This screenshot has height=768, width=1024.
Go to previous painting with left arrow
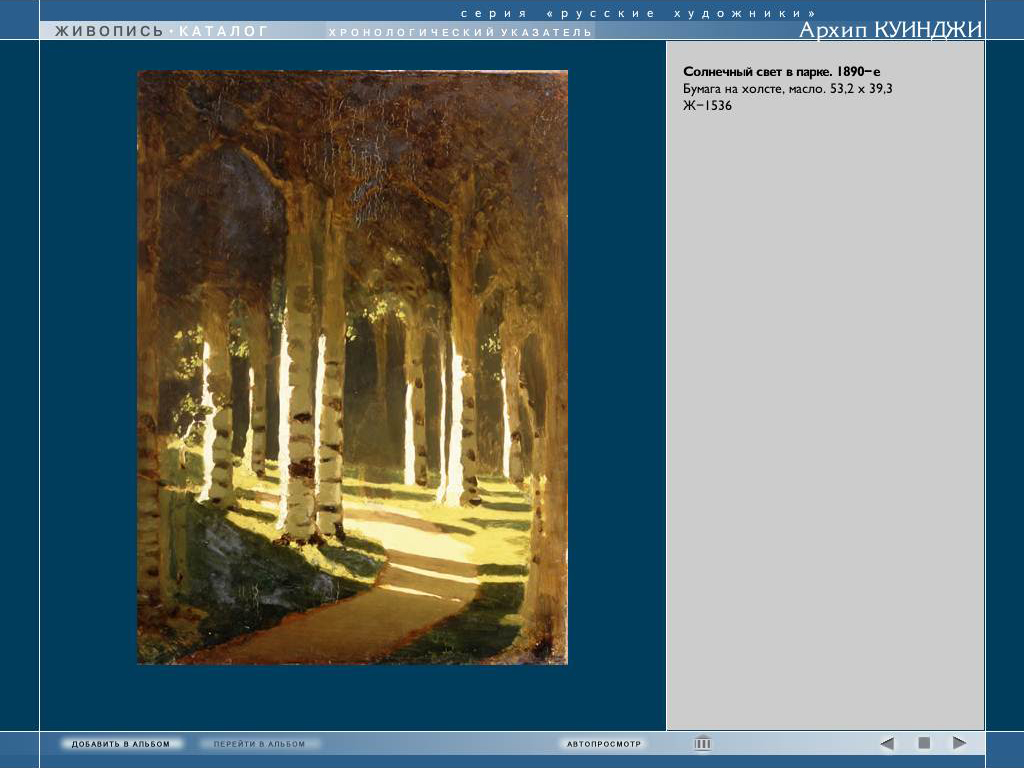887,743
